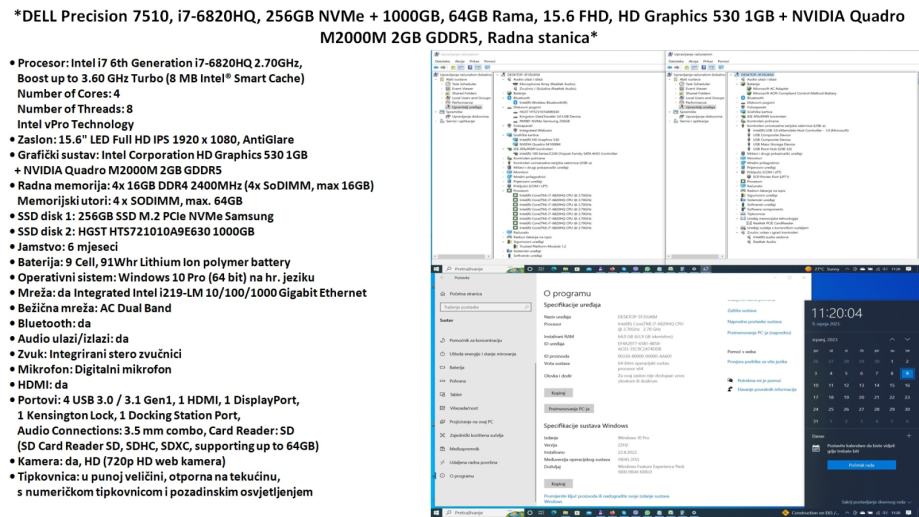The height and width of the screenshot is (517, 919).
Task: Select highlighted day 9 in calendar
Action: 907,373
